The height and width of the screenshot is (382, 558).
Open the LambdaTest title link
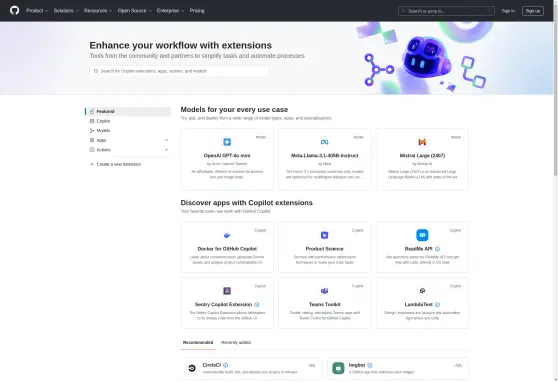418,304
